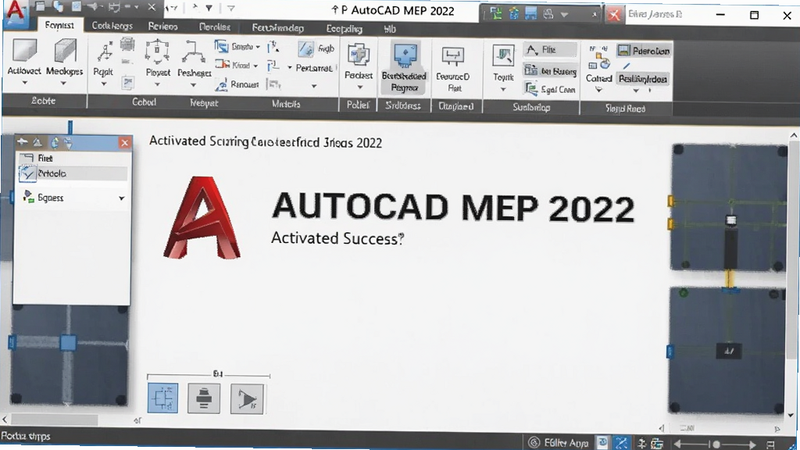Viewport: 800px width, 450px height.
Task: Click the Ployact tool icon
Action: (157, 53)
